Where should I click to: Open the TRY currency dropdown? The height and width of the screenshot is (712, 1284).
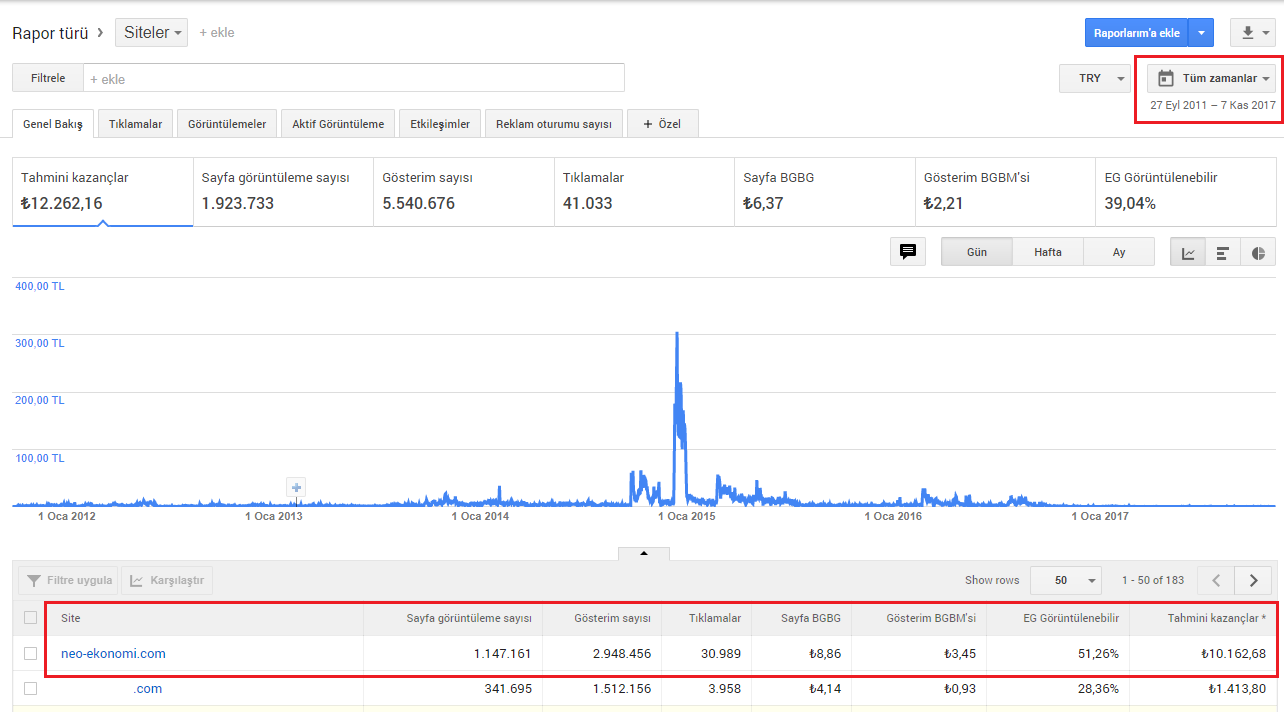(1095, 78)
